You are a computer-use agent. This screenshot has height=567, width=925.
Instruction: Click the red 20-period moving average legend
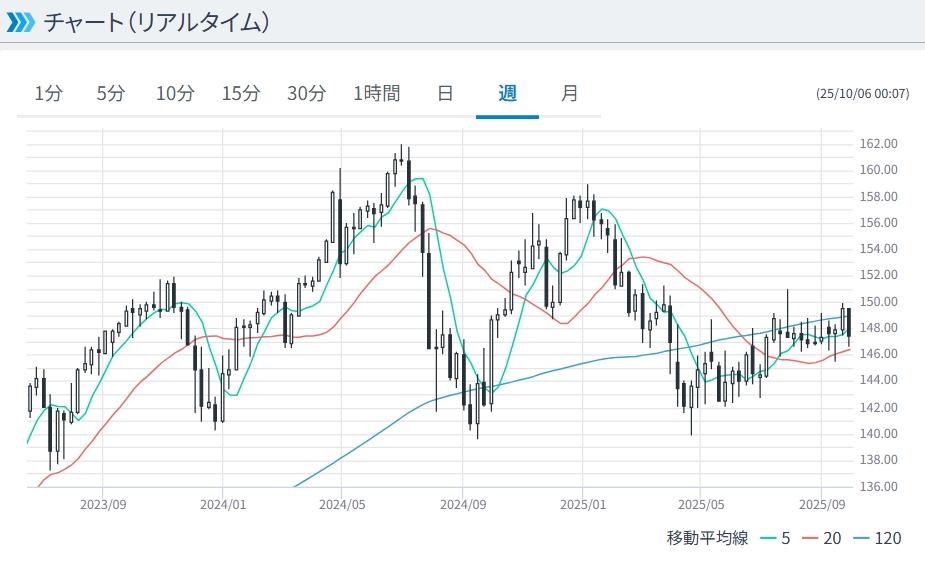pos(821,539)
